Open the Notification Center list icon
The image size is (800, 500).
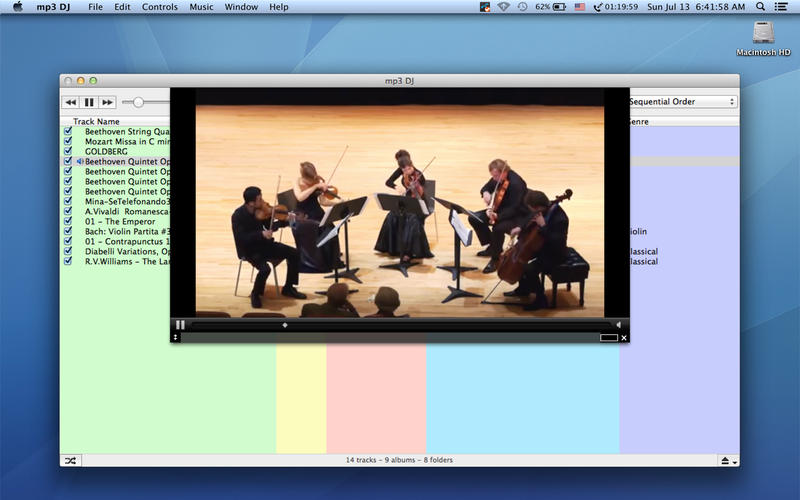[781, 7]
